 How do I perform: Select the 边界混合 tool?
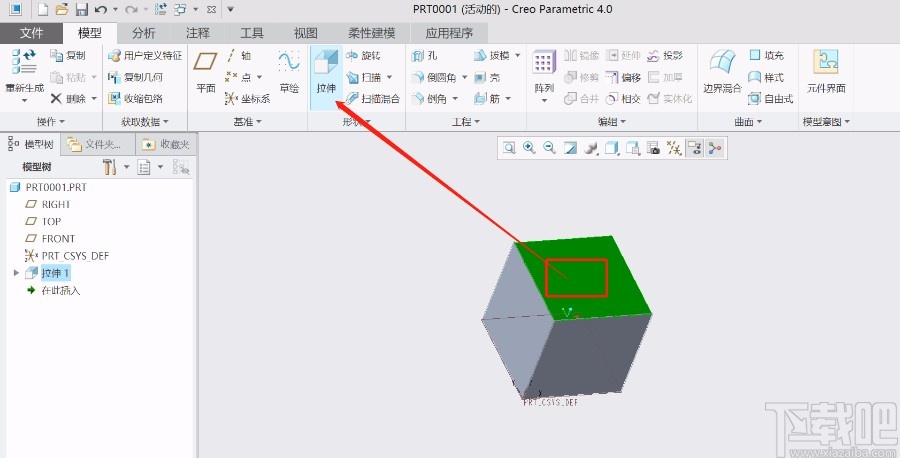tap(723, 72)
